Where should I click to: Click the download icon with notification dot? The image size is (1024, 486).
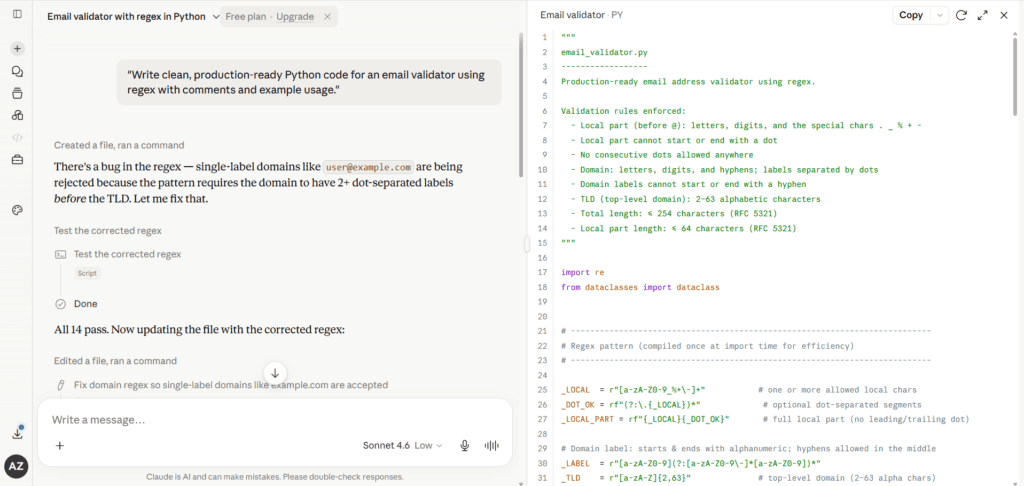coord(18,433)
